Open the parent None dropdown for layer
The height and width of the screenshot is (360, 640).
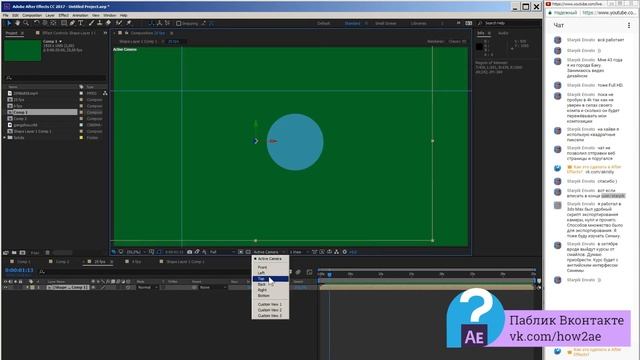[x=213, y=287]
